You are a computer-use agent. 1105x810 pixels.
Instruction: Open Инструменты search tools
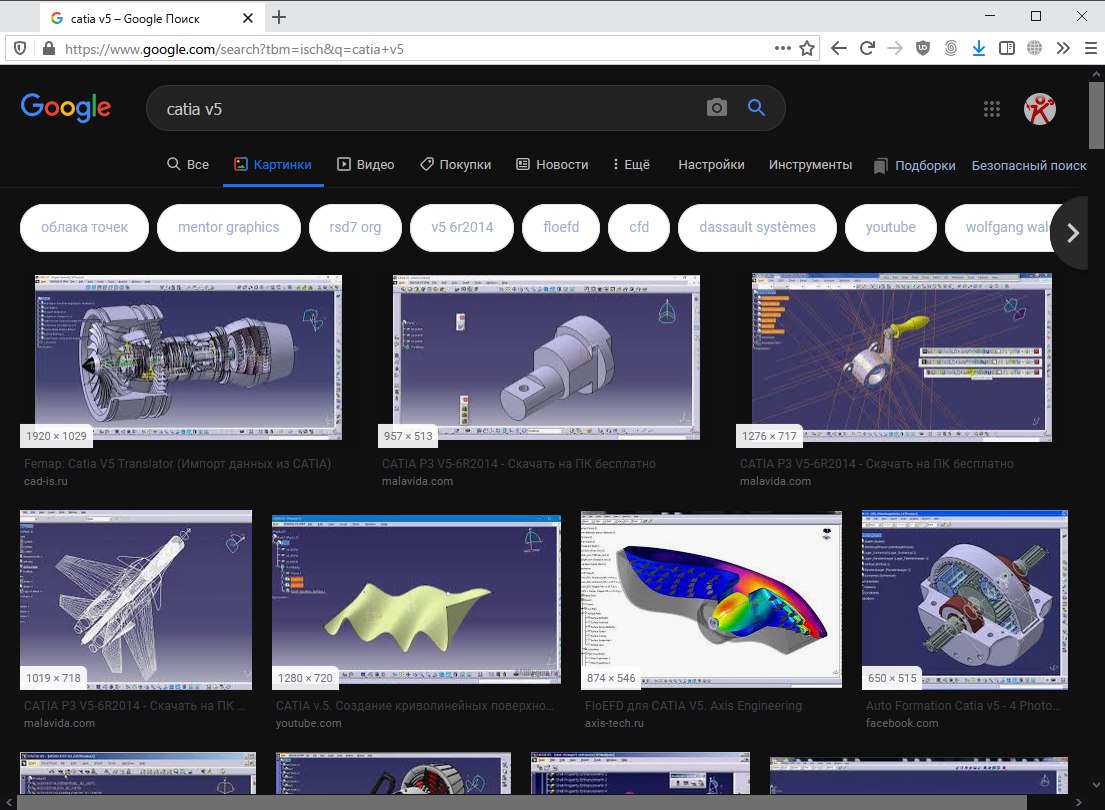click(x=810, y=164)
